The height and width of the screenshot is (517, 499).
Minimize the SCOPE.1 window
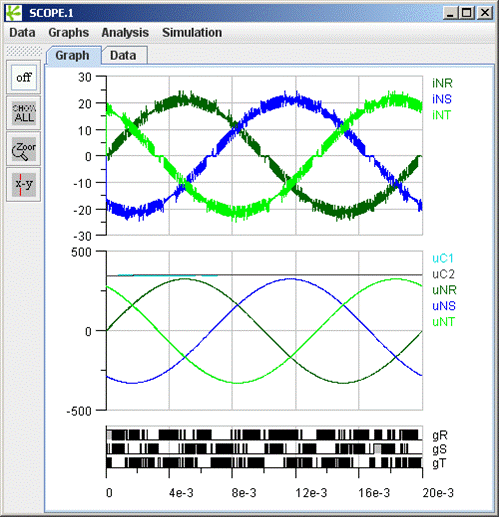pos(451,13)
